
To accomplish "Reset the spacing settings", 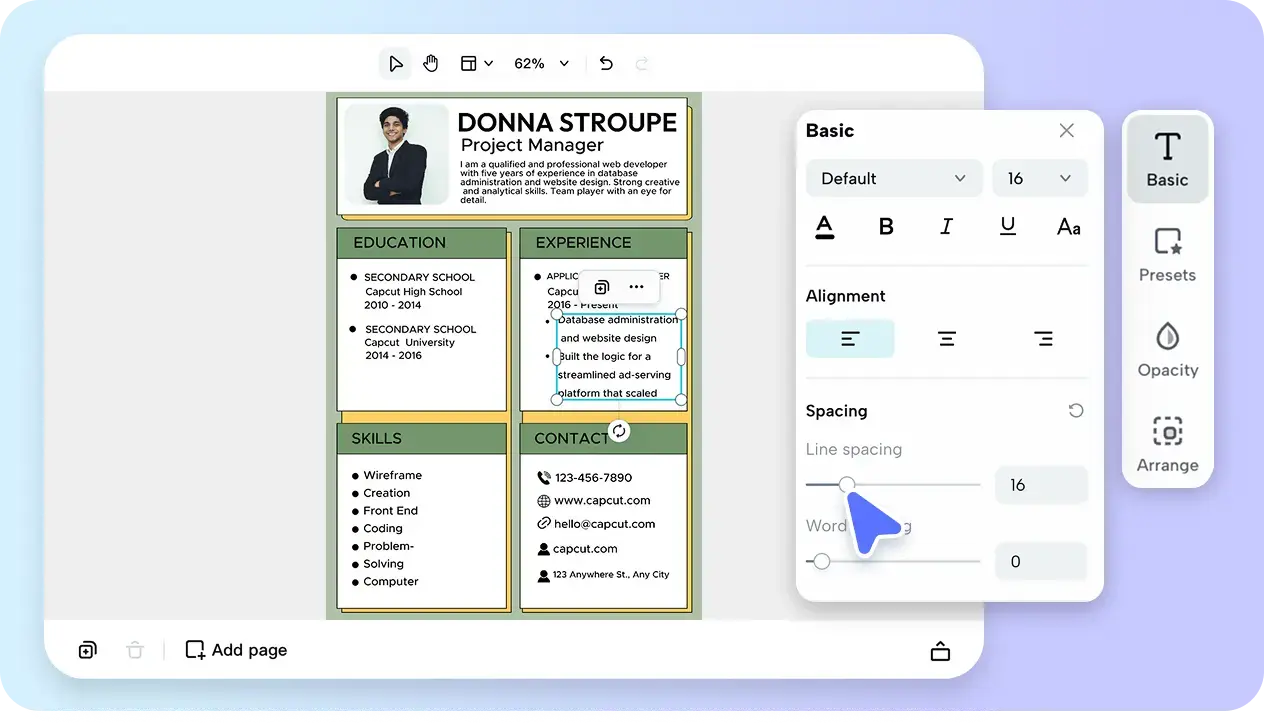I will point(1076,411).
